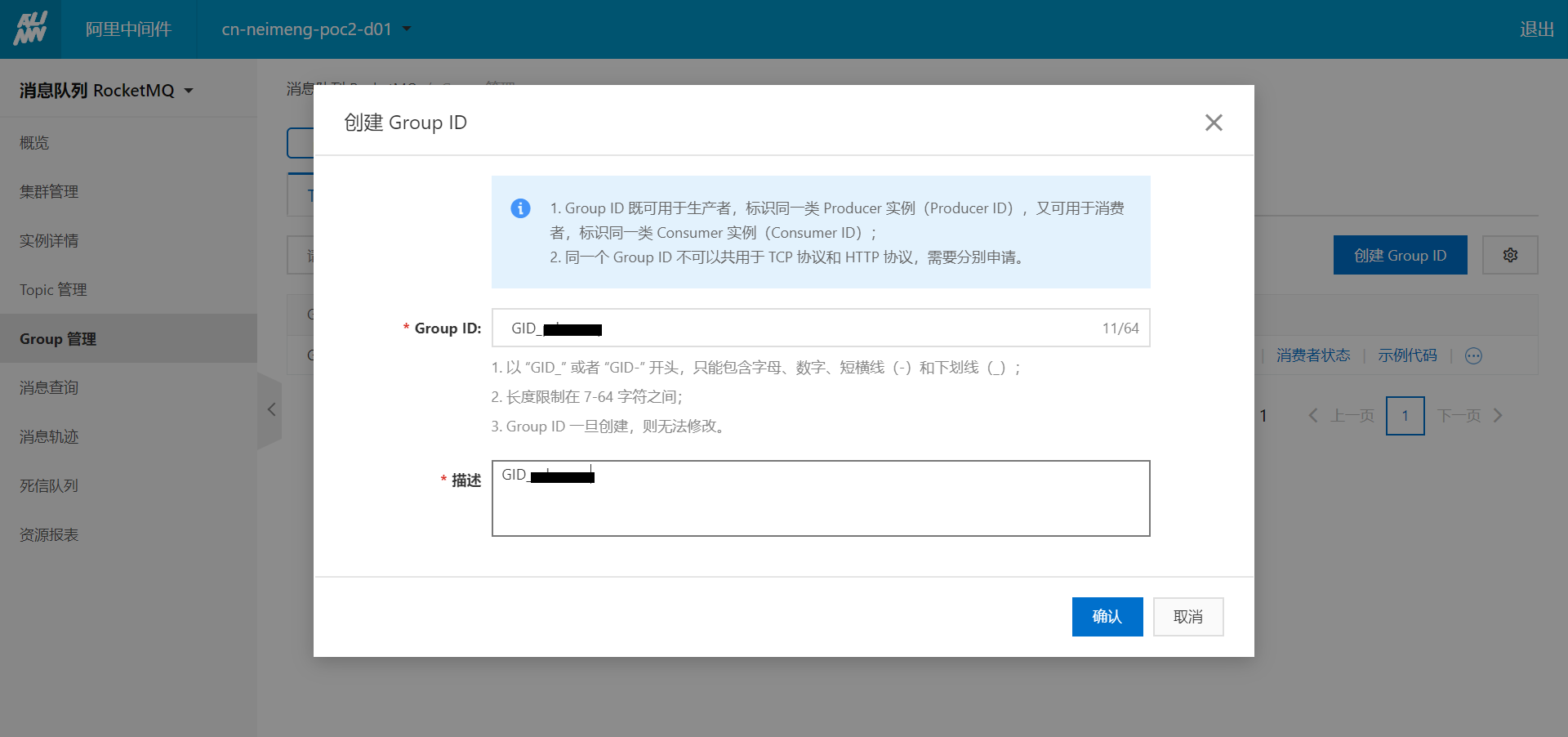Collapse the sidebar with the arrow handle

[x=270, y=409]
